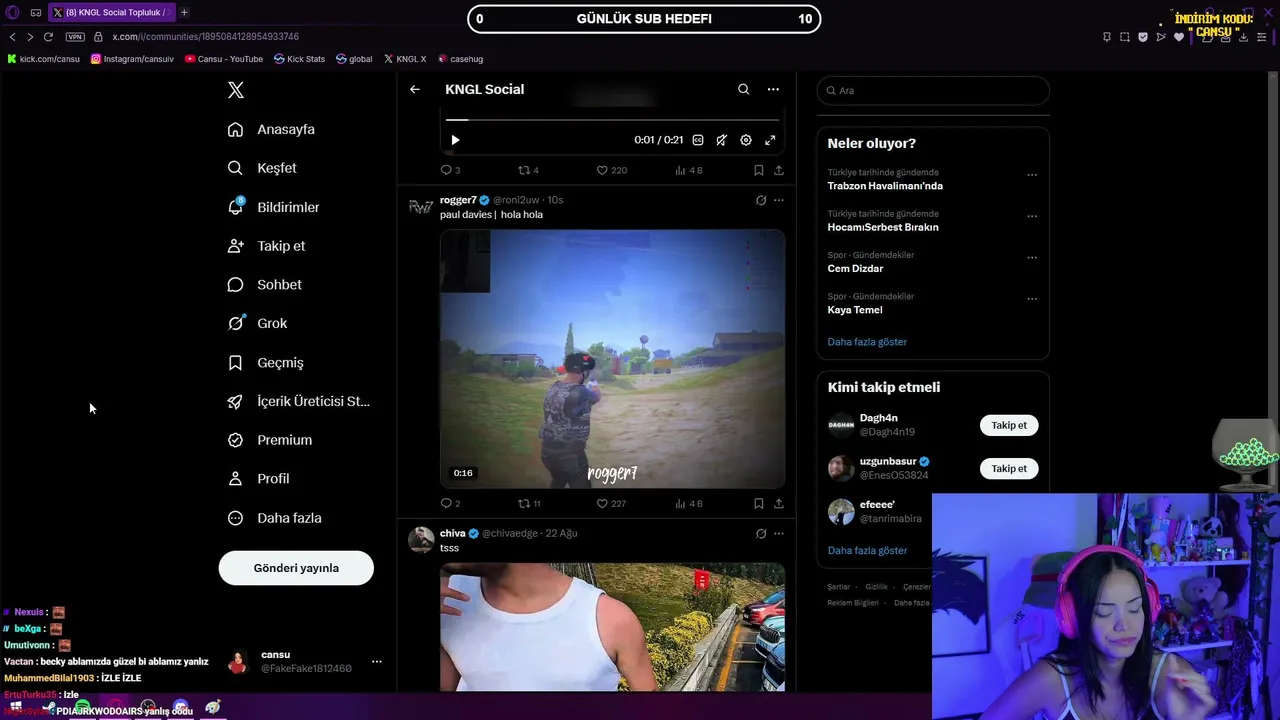Click the X logo in the sidebar

point(236,90)
